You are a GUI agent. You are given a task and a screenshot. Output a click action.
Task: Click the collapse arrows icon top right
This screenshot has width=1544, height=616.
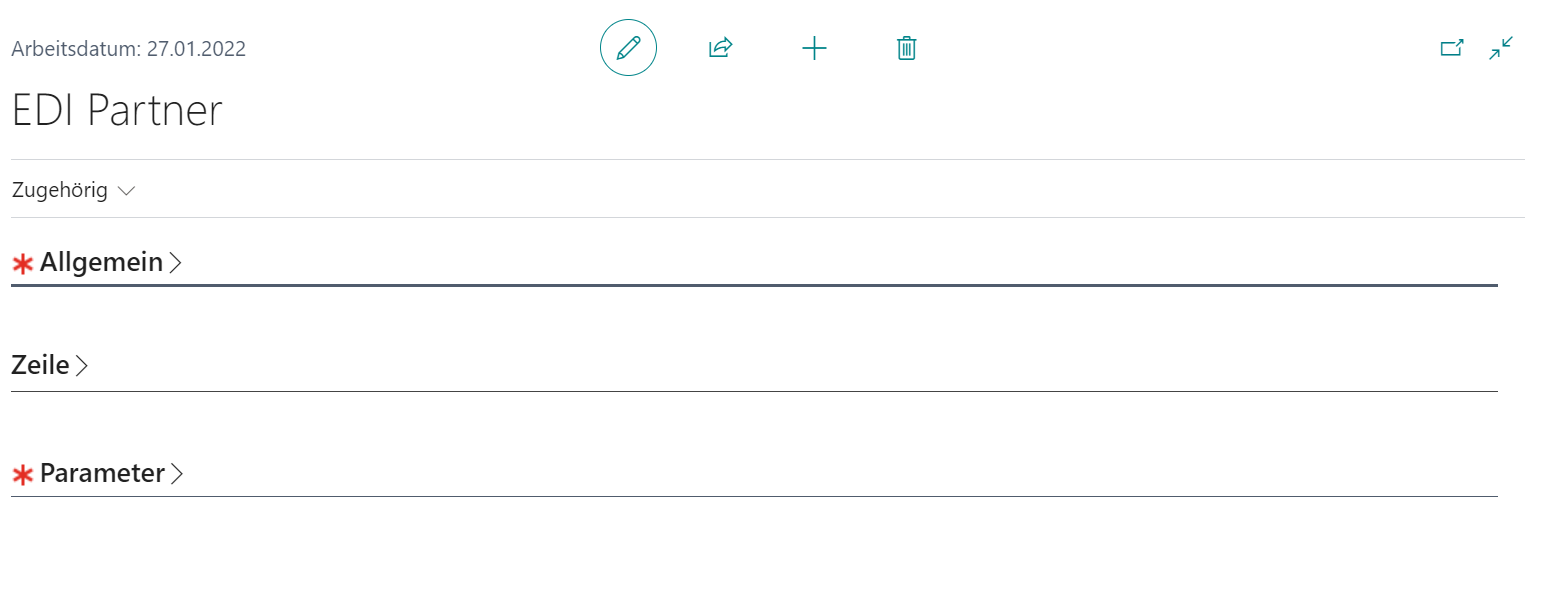[x=1501, y=48]
